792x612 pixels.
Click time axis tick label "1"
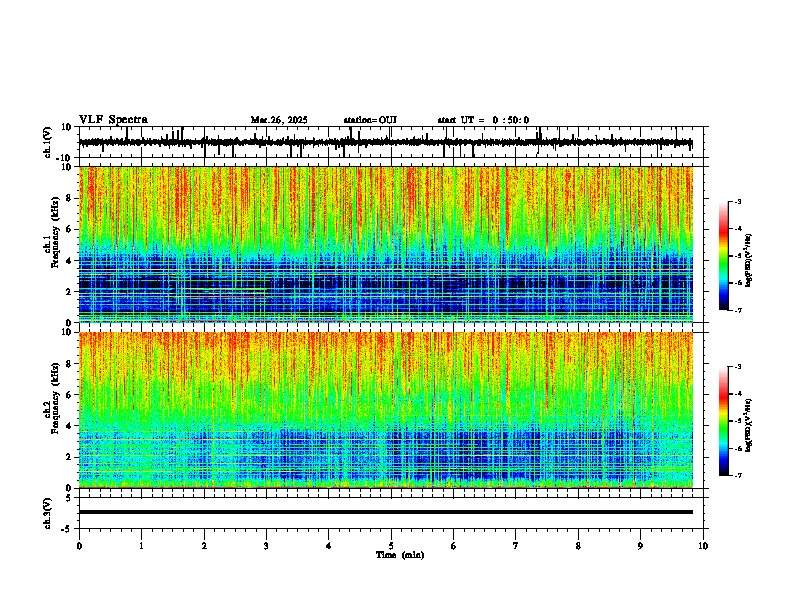[141, 546]
